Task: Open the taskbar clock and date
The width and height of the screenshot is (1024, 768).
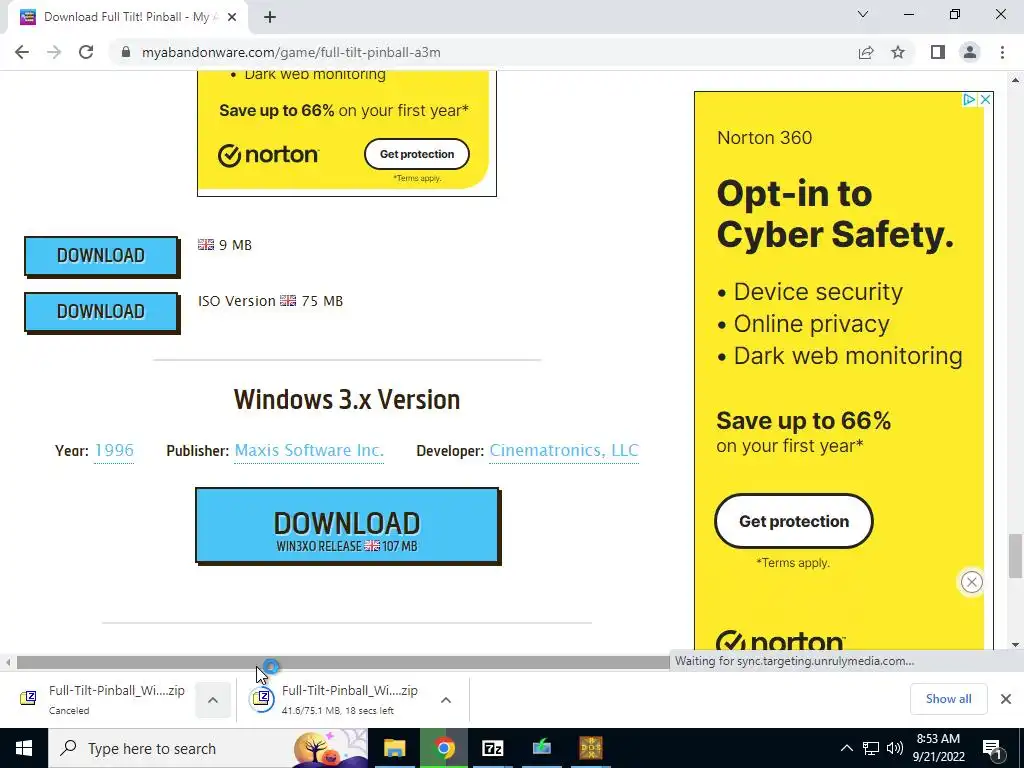Action: pyautogui.click(x=938, y=748)
